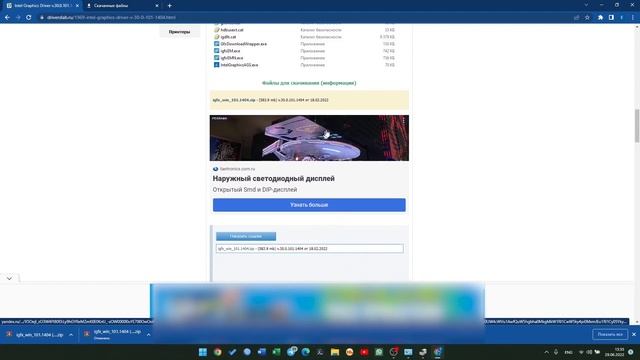This screenshot has height=360, width=640.
Task: Click the page vertical scrollbar thumb
Action: pyautogui.click(x=637, y=126)
